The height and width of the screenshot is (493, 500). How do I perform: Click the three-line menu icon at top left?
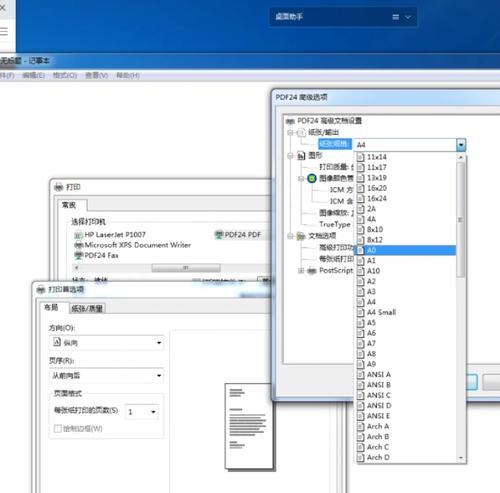pos(4,31)
